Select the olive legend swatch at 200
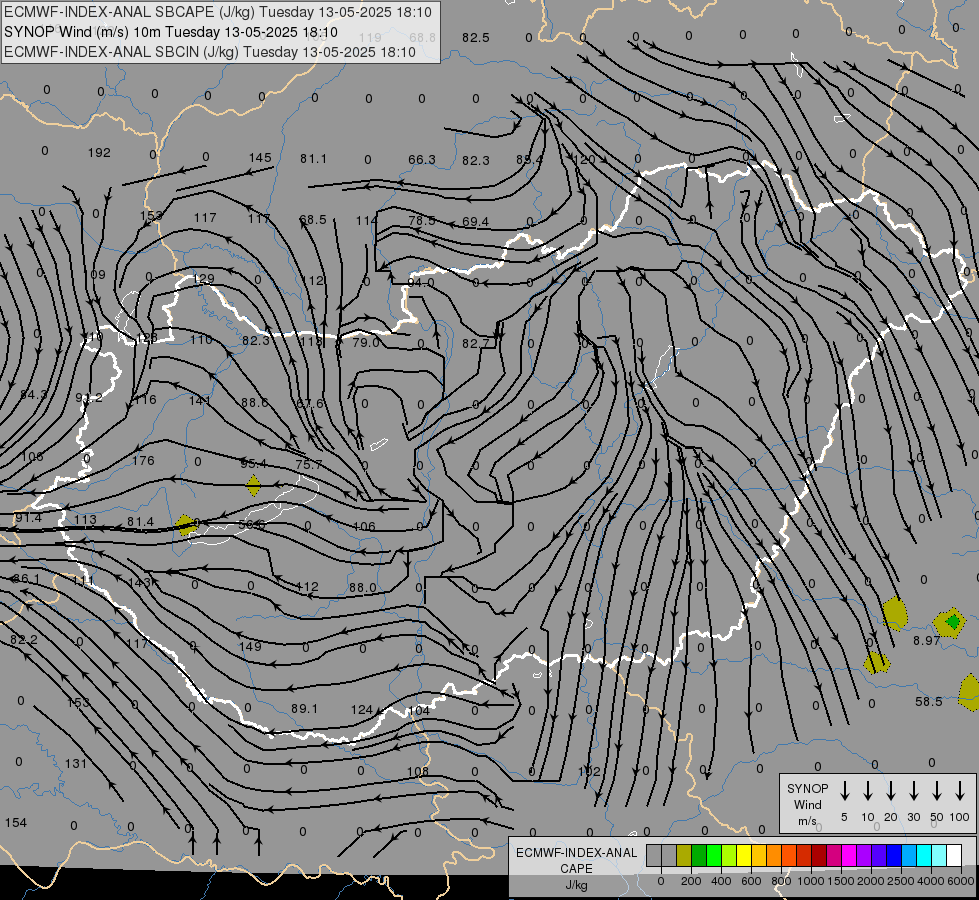 684,855
